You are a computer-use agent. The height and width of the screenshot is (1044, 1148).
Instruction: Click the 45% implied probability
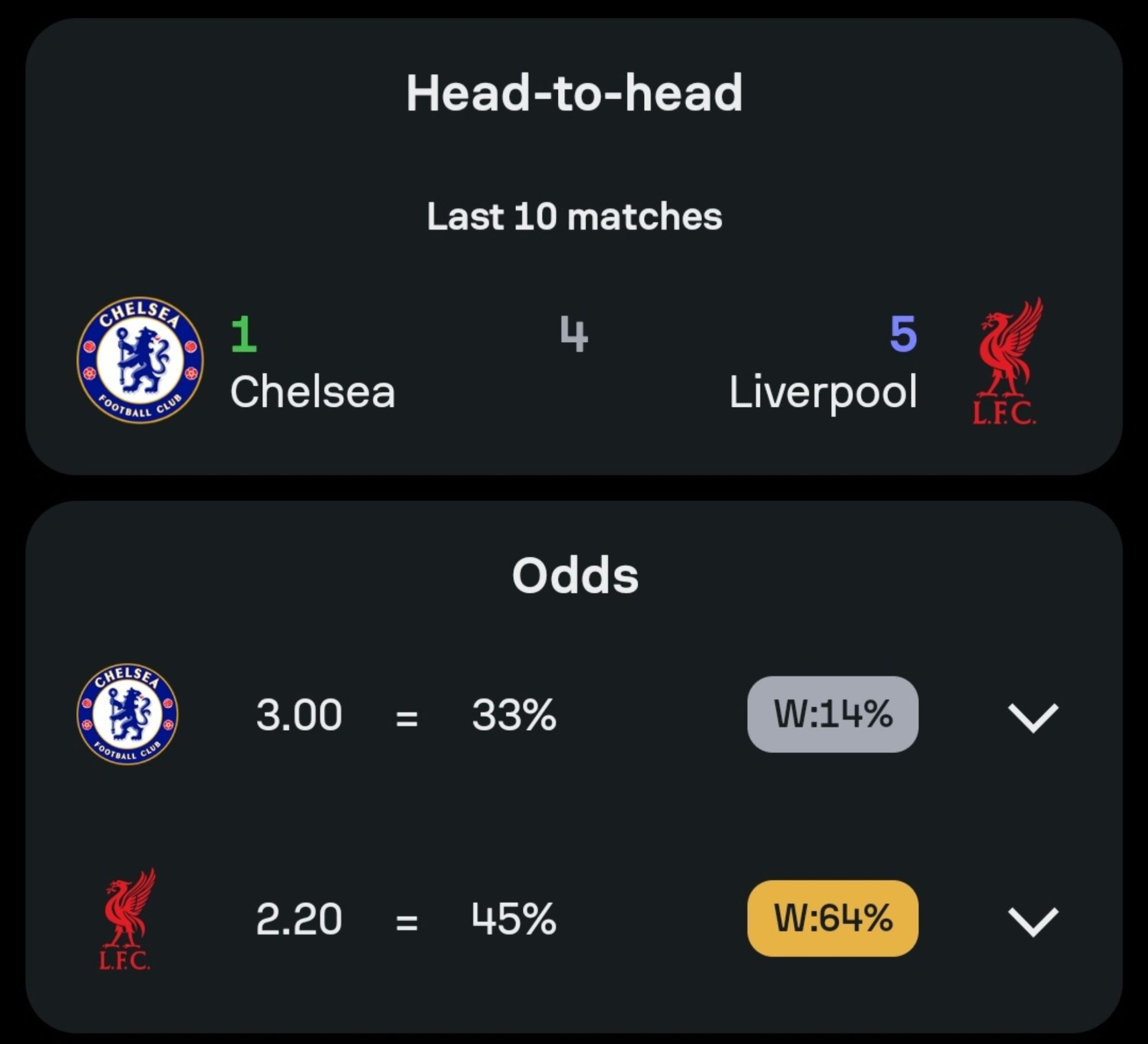[514, 919]
